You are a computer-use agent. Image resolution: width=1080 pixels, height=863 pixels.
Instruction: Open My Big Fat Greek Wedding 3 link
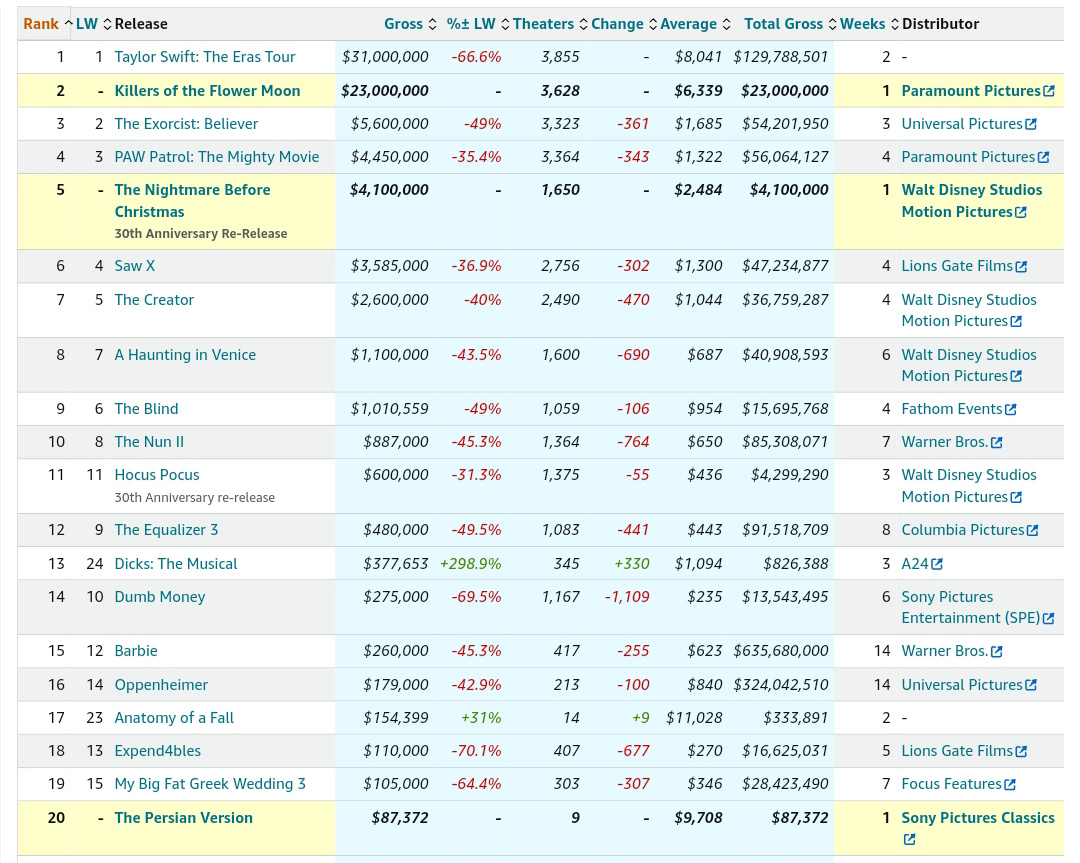(x=210, y=784)
